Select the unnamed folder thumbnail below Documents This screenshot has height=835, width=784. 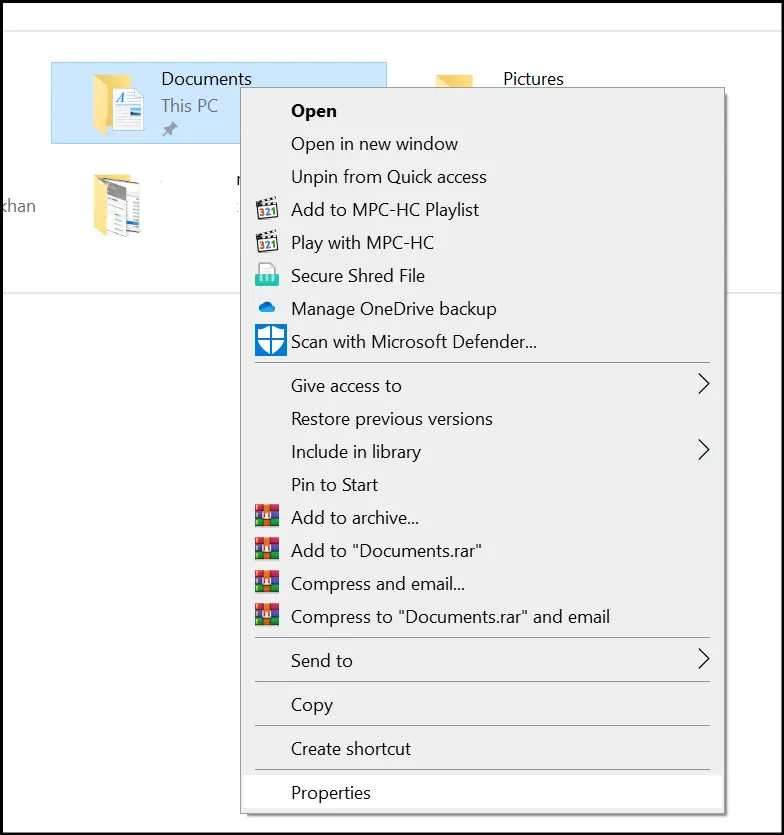(117, 204)
